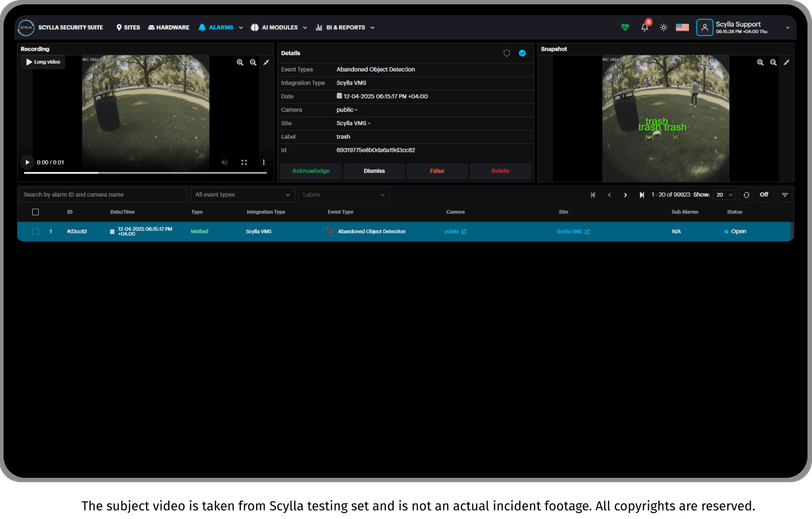Tick the checkbox for alarm row 1
Screen dimensions: 812x519
(35, 232)
